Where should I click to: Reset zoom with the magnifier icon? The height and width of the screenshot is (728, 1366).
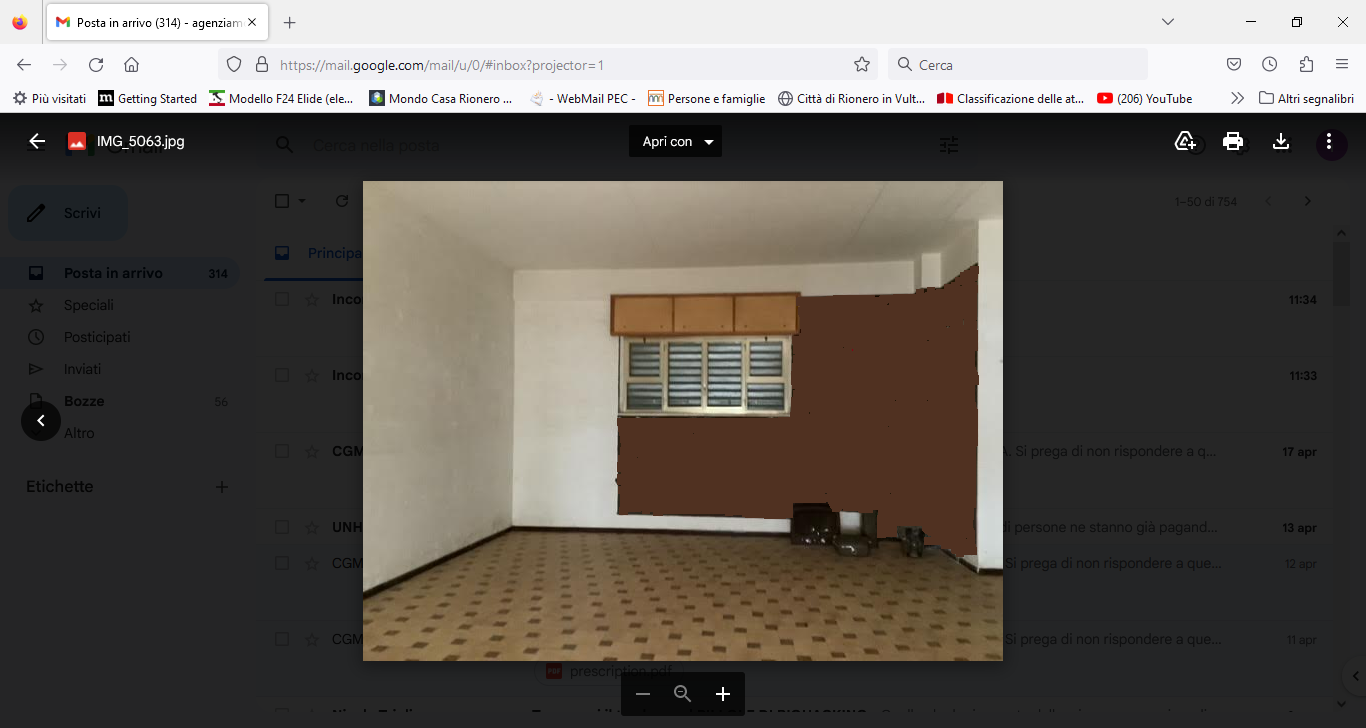coord(683,694)
